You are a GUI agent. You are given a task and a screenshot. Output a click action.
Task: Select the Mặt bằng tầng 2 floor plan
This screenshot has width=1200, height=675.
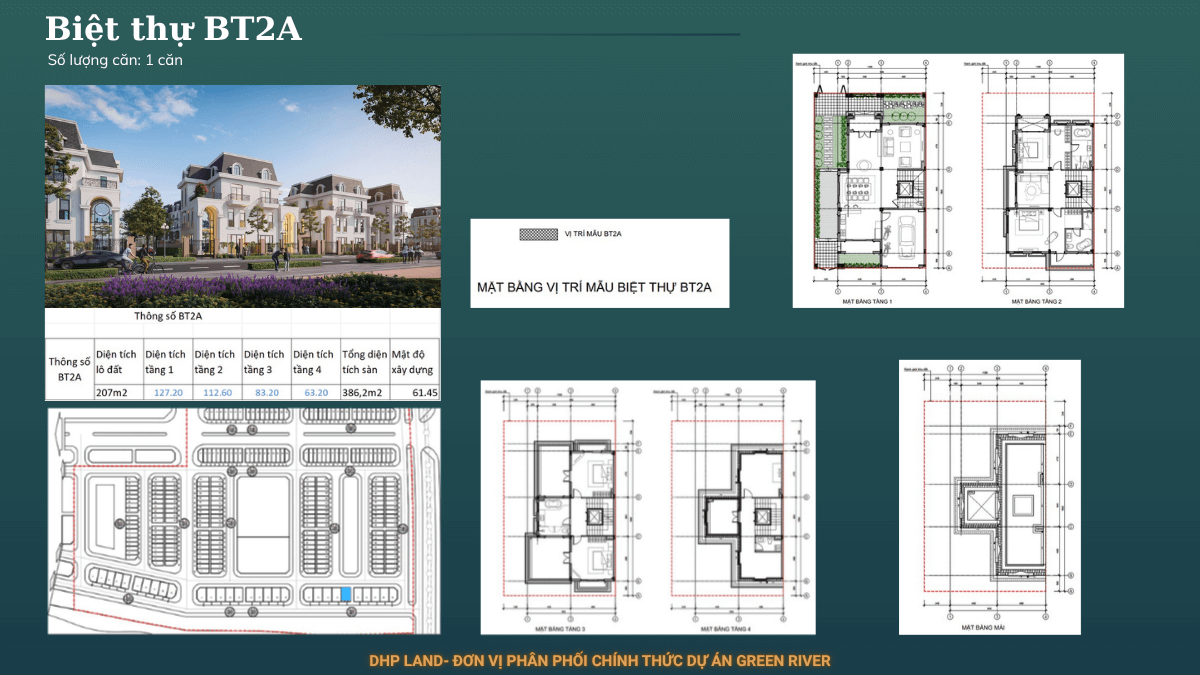(1045, 180)
